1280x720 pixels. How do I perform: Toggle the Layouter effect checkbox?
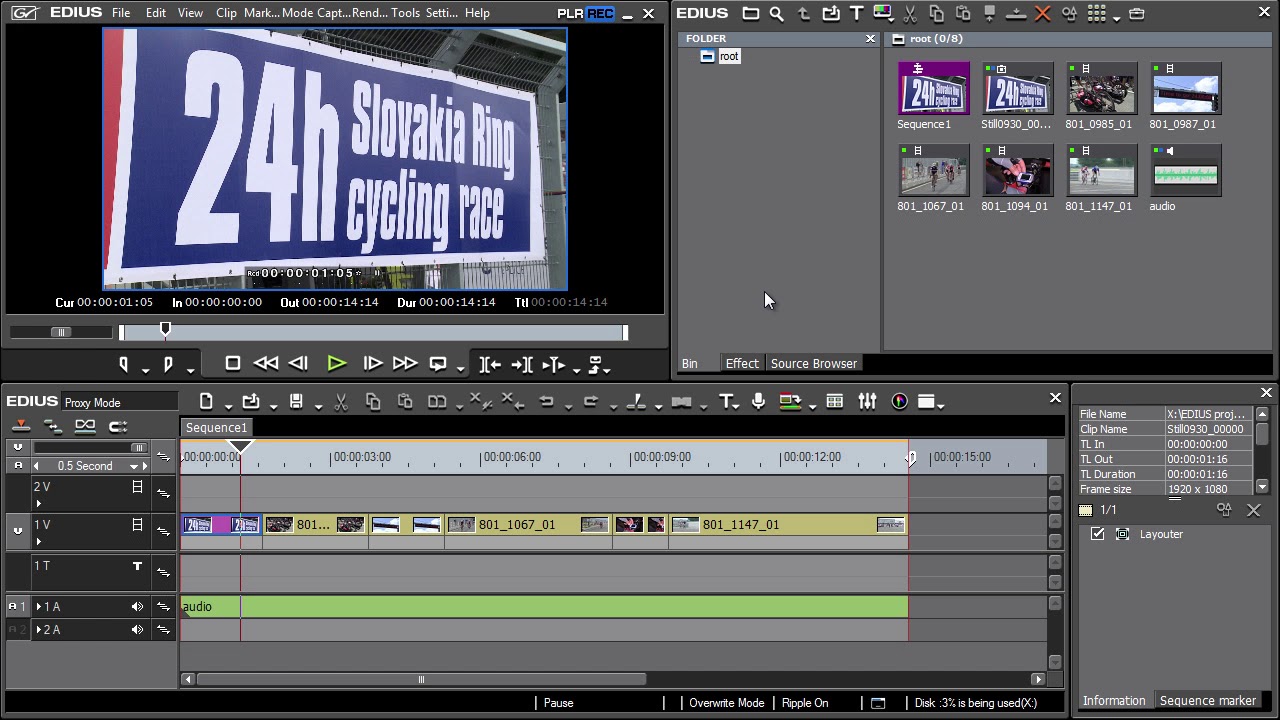tap(1098, 534)
